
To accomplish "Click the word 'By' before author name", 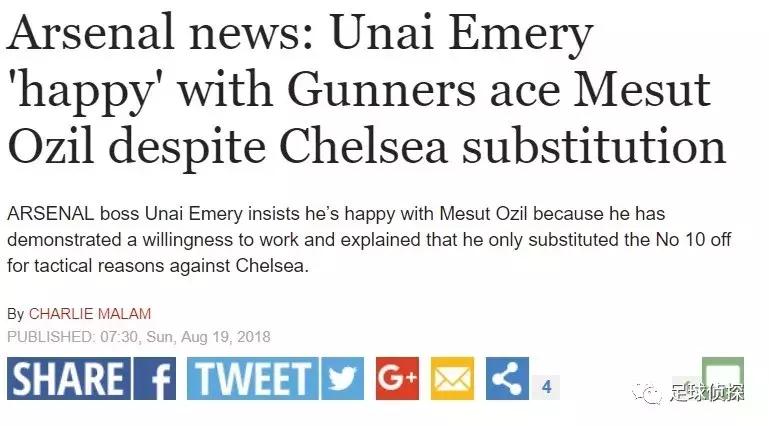I will 15,314.
